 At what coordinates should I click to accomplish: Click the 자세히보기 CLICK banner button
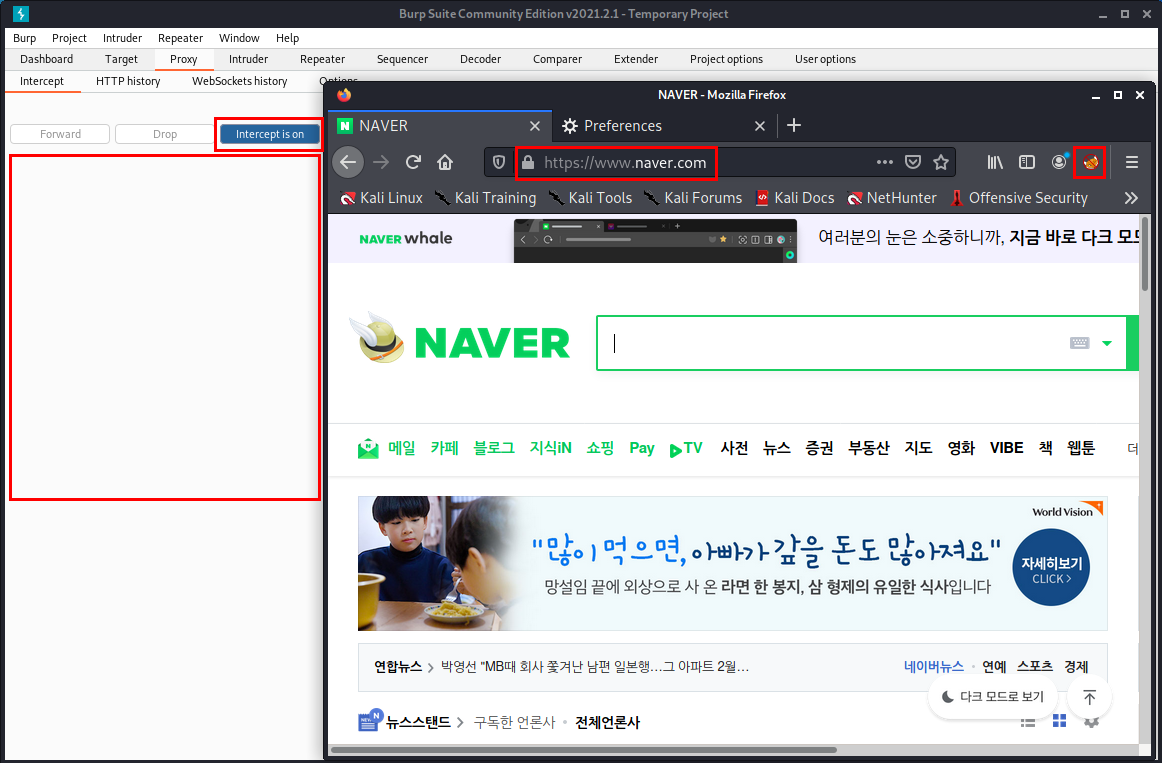coord(1051,567)
